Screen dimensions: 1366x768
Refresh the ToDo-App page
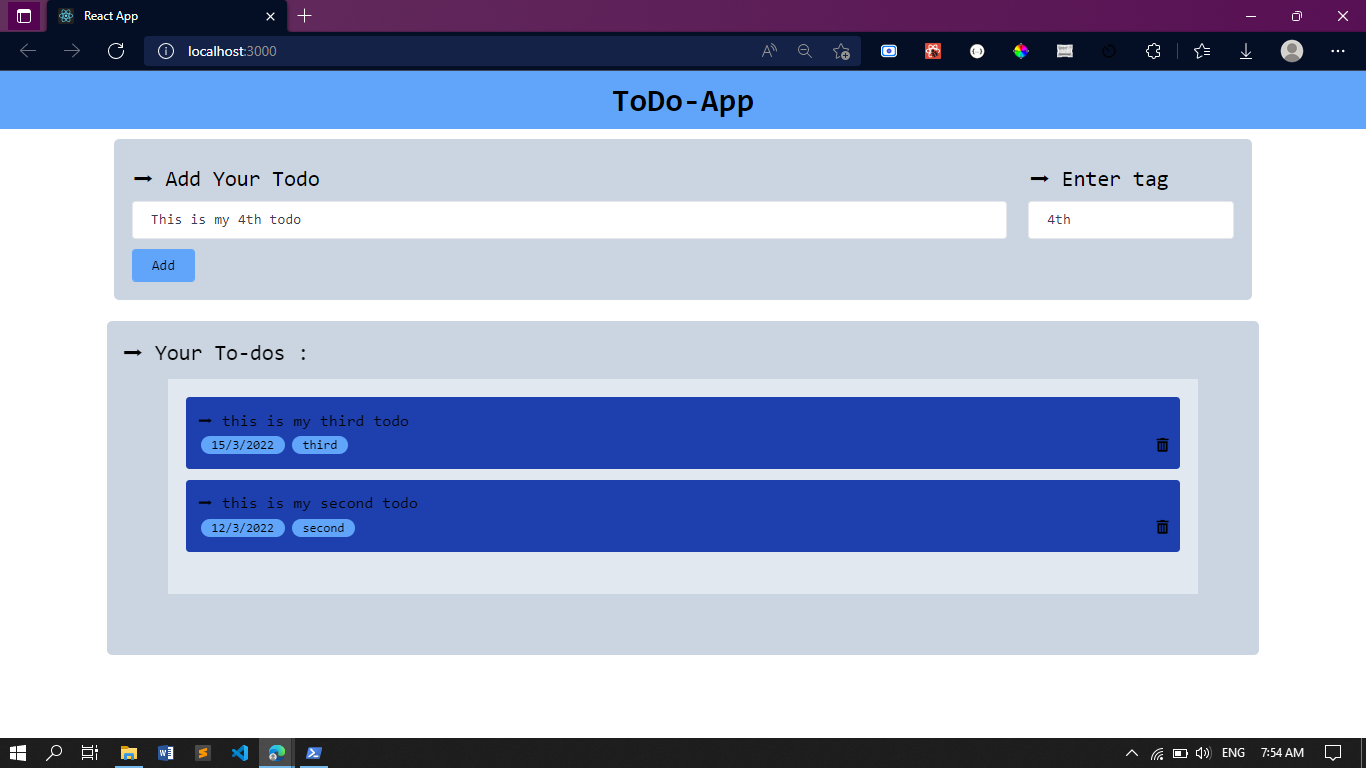click(x=116, y=51)
